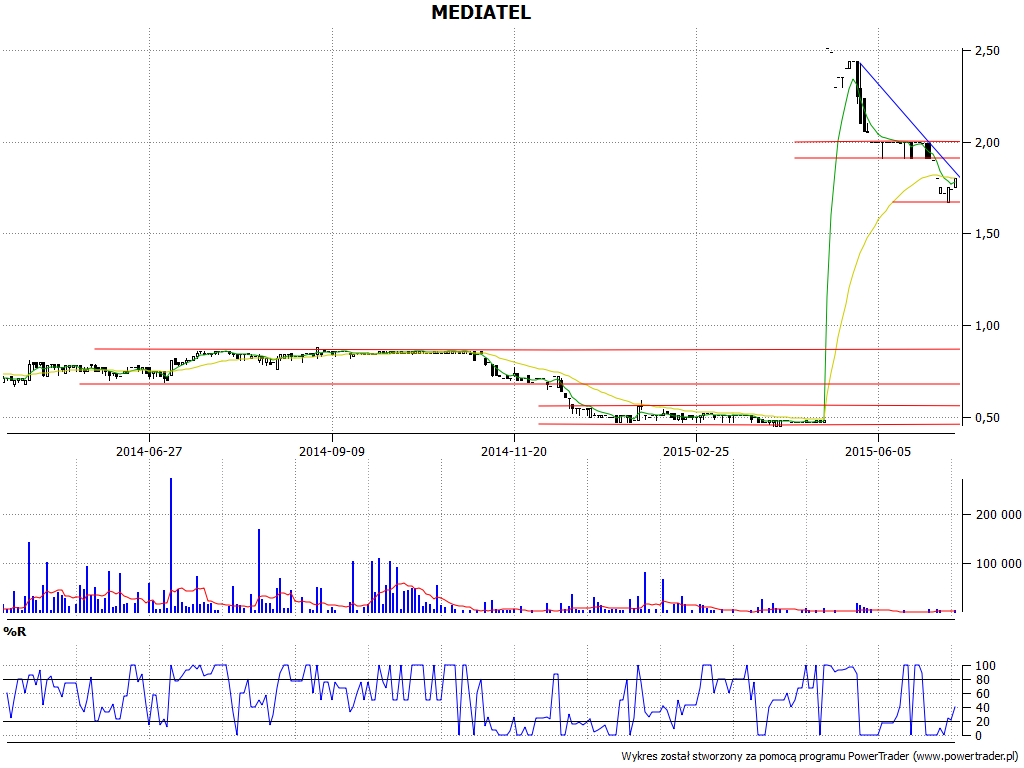Click the 0,50 price axis value

point(987,418)
